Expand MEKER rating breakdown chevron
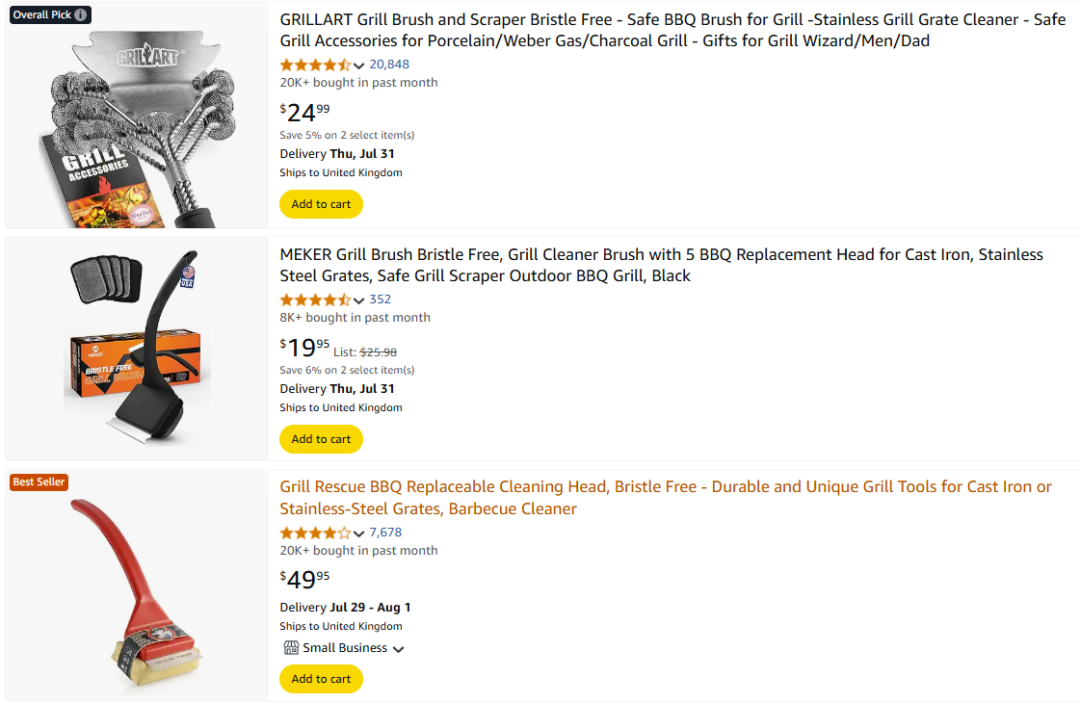Viewport: 1080px width, 703px height. click(359, 301)
